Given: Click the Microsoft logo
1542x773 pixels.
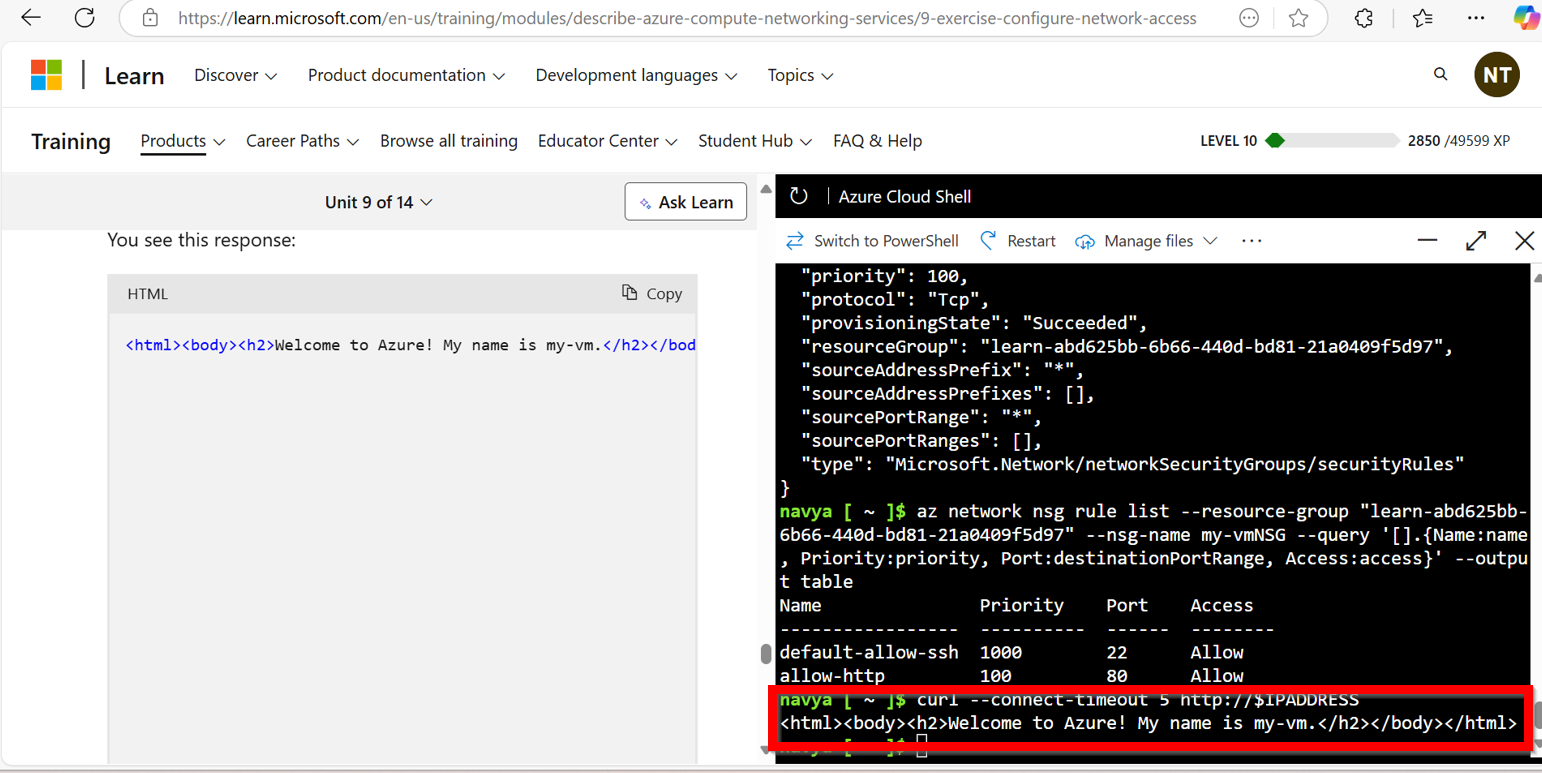Looking at the screenshot, I should (46, 75).
